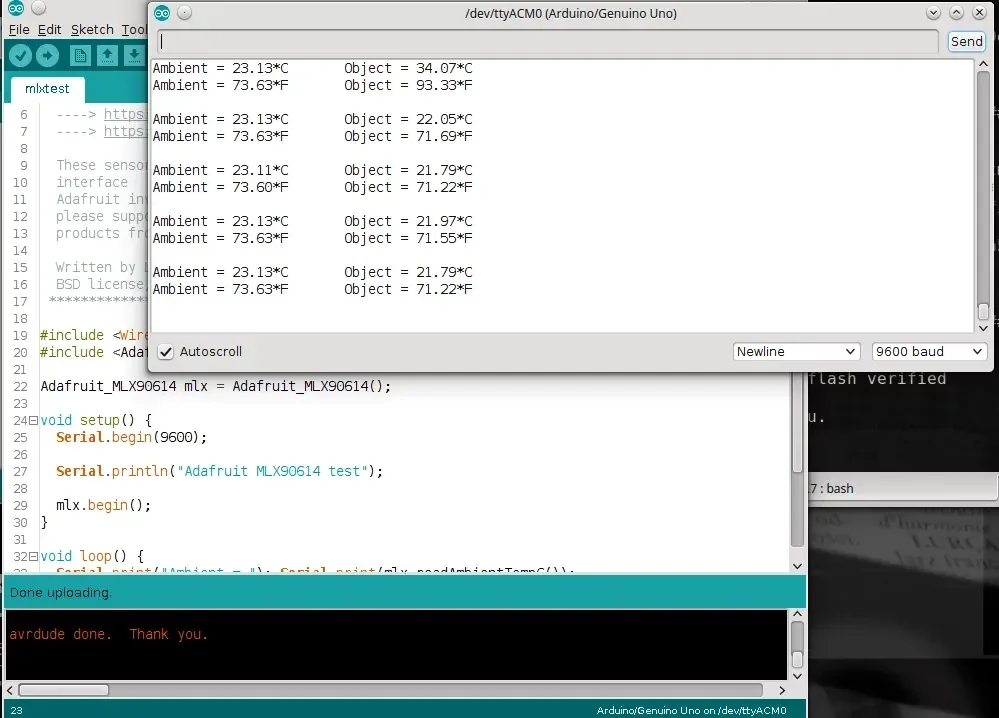This screenshot has width=999, height=718.
Task: Click the 'Done uploading.' status message
Action: [x=61, y=592]
